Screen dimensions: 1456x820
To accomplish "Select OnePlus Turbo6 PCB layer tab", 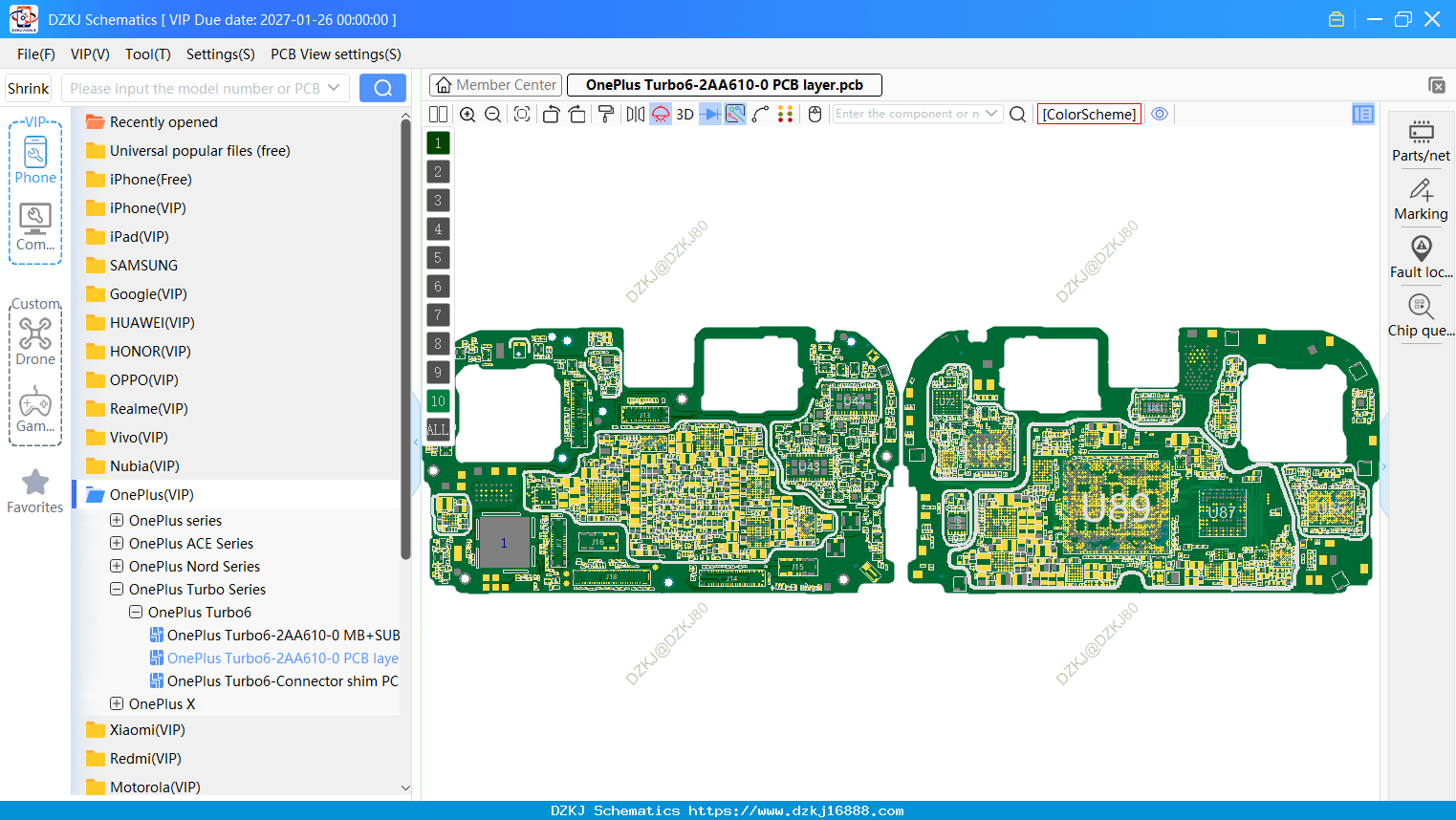I will [x=725, y=85].
